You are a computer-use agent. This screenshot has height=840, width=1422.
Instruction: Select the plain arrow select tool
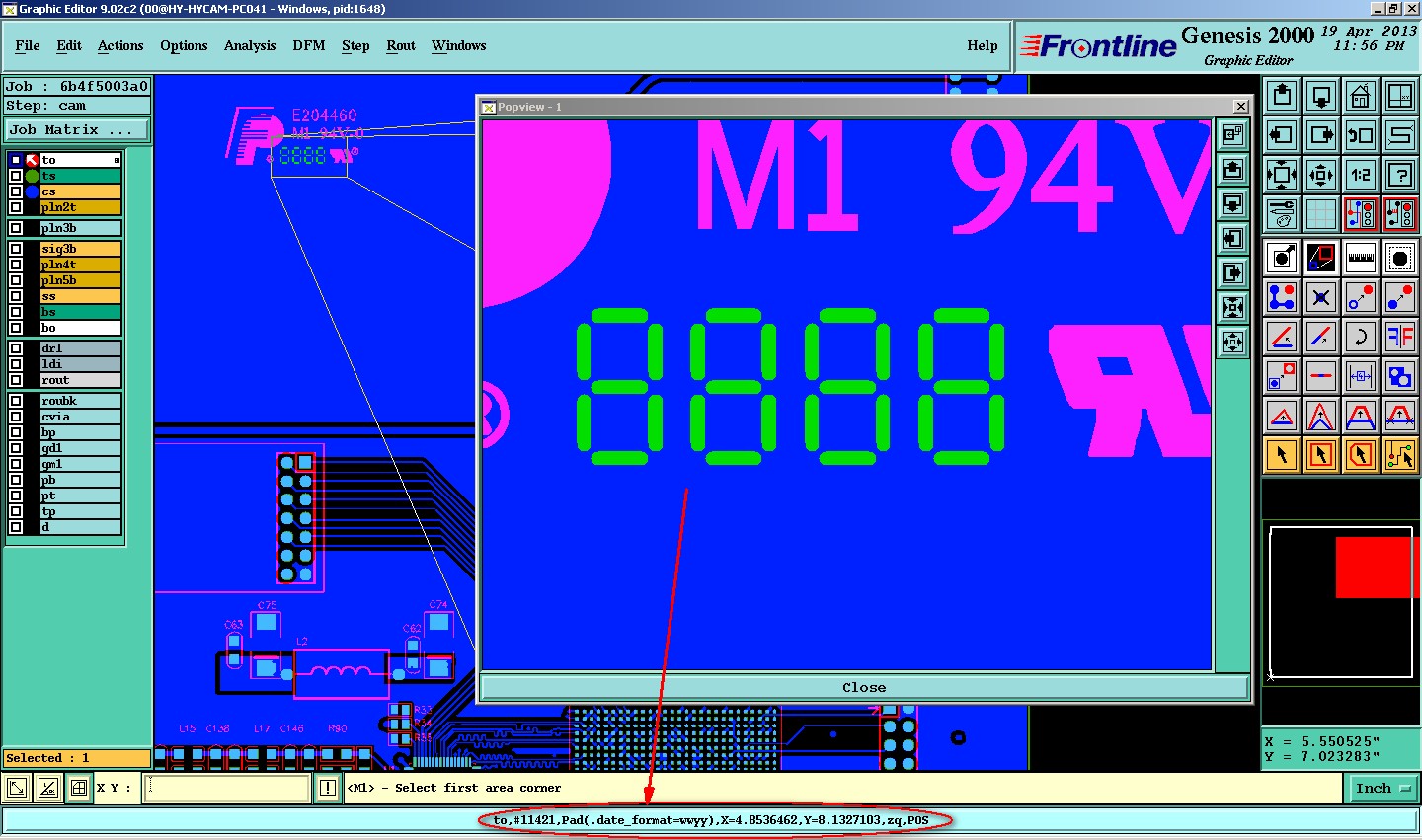pyautogui.click(x=1282, y=455)
